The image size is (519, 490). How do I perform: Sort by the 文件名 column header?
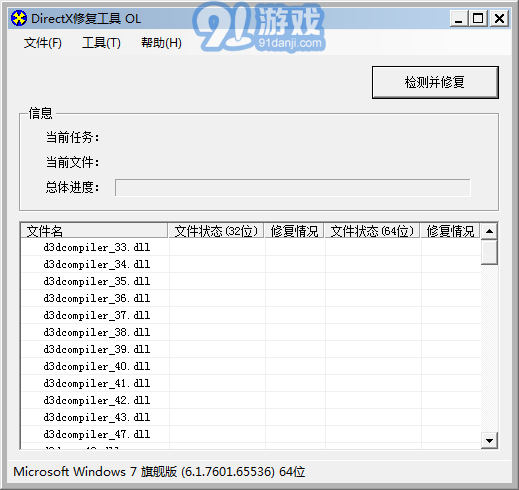(94, 231)
